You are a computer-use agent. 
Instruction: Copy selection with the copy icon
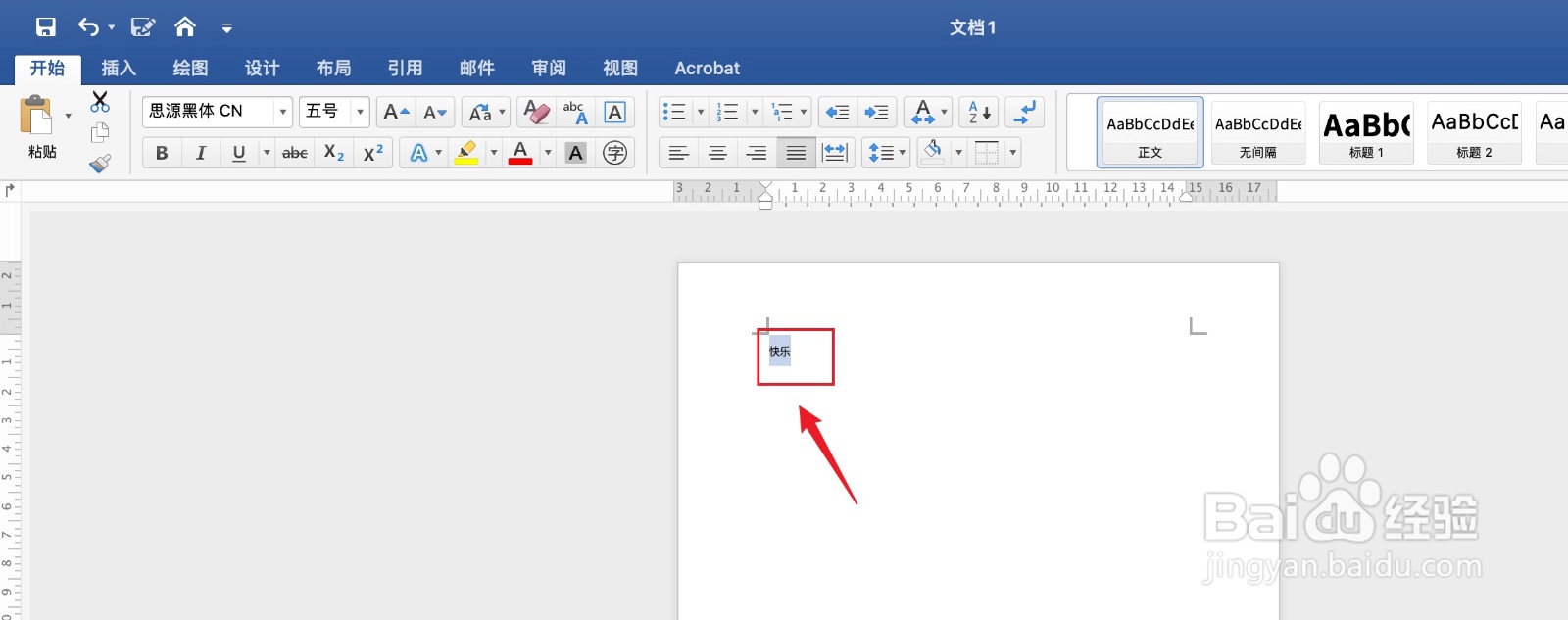[x=100, y=133]
